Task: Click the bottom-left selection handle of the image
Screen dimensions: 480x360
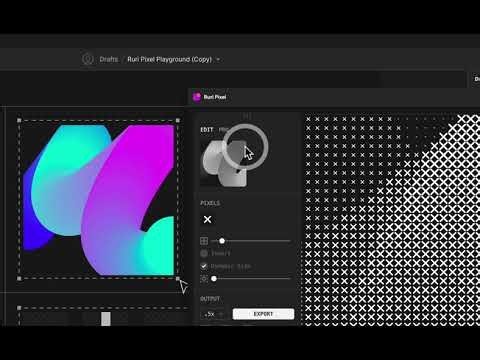Action: point(19,278)
